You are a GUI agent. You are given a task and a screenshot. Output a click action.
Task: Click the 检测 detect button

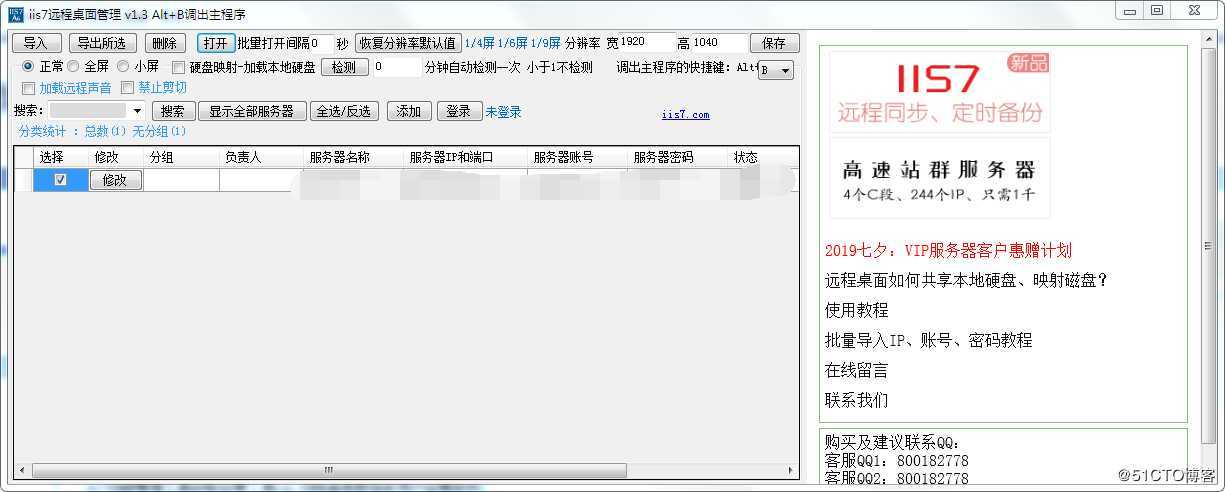pos(344,67)
